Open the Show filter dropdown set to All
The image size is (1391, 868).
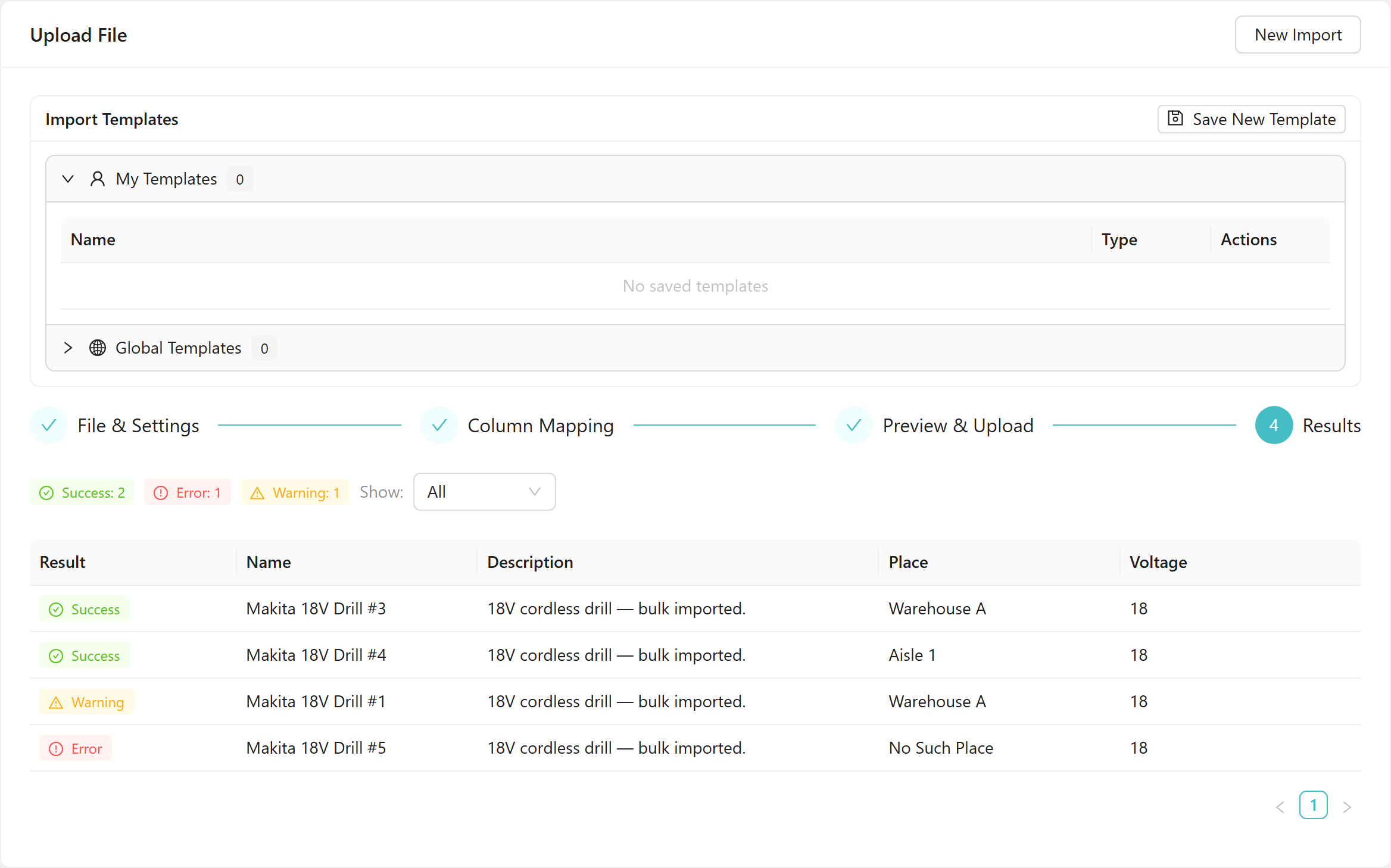click(x=485, y=492)
